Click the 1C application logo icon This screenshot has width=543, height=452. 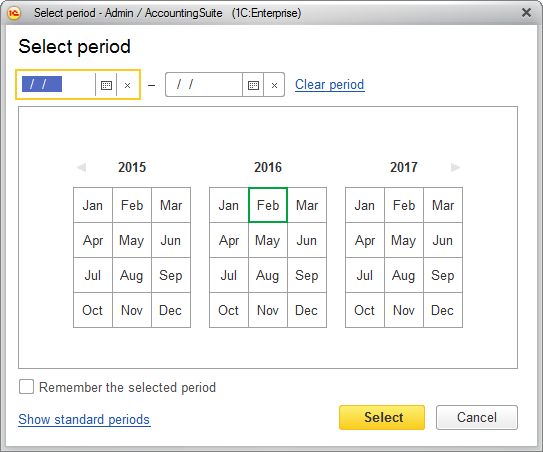14,13
